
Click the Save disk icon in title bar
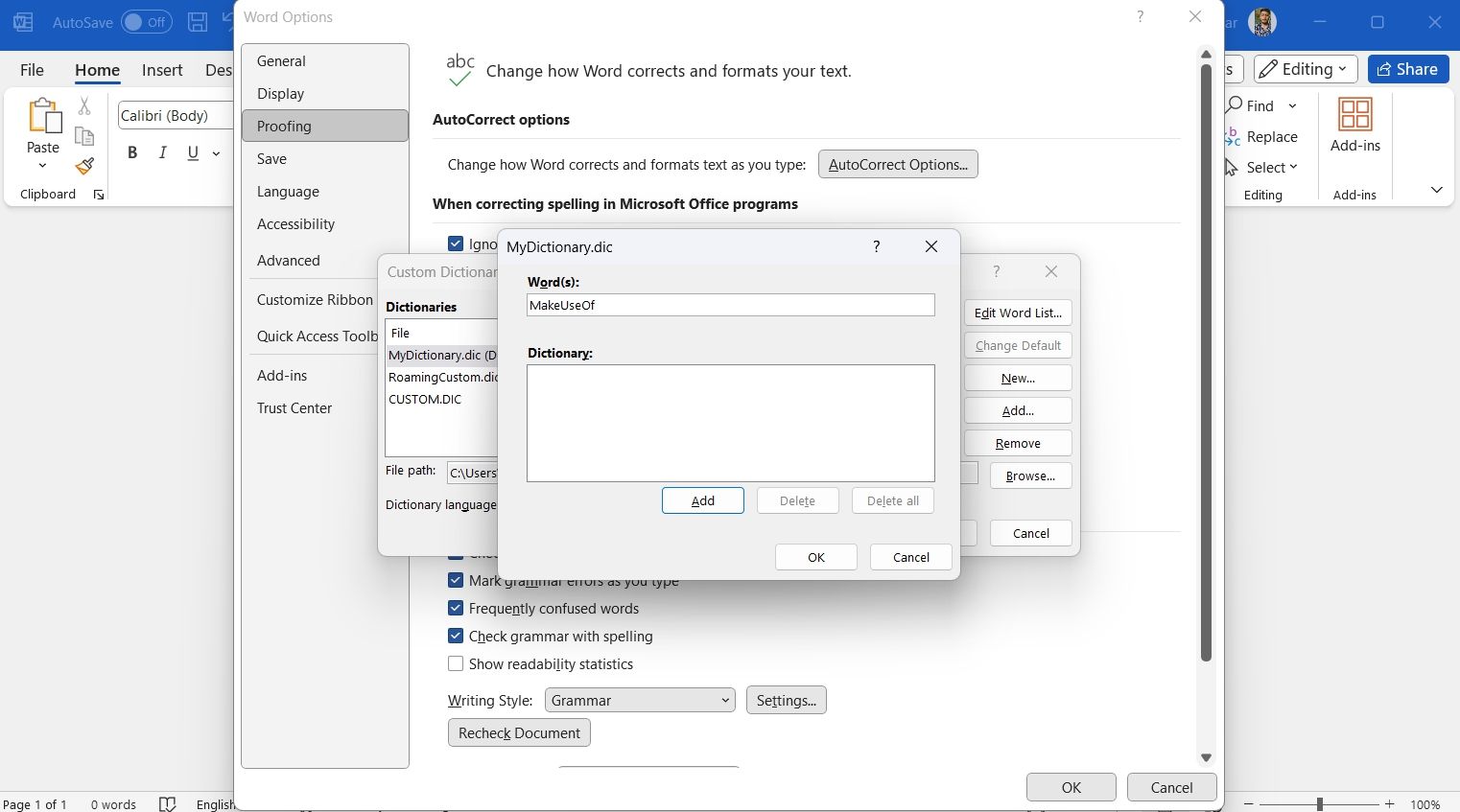(197, 22)
